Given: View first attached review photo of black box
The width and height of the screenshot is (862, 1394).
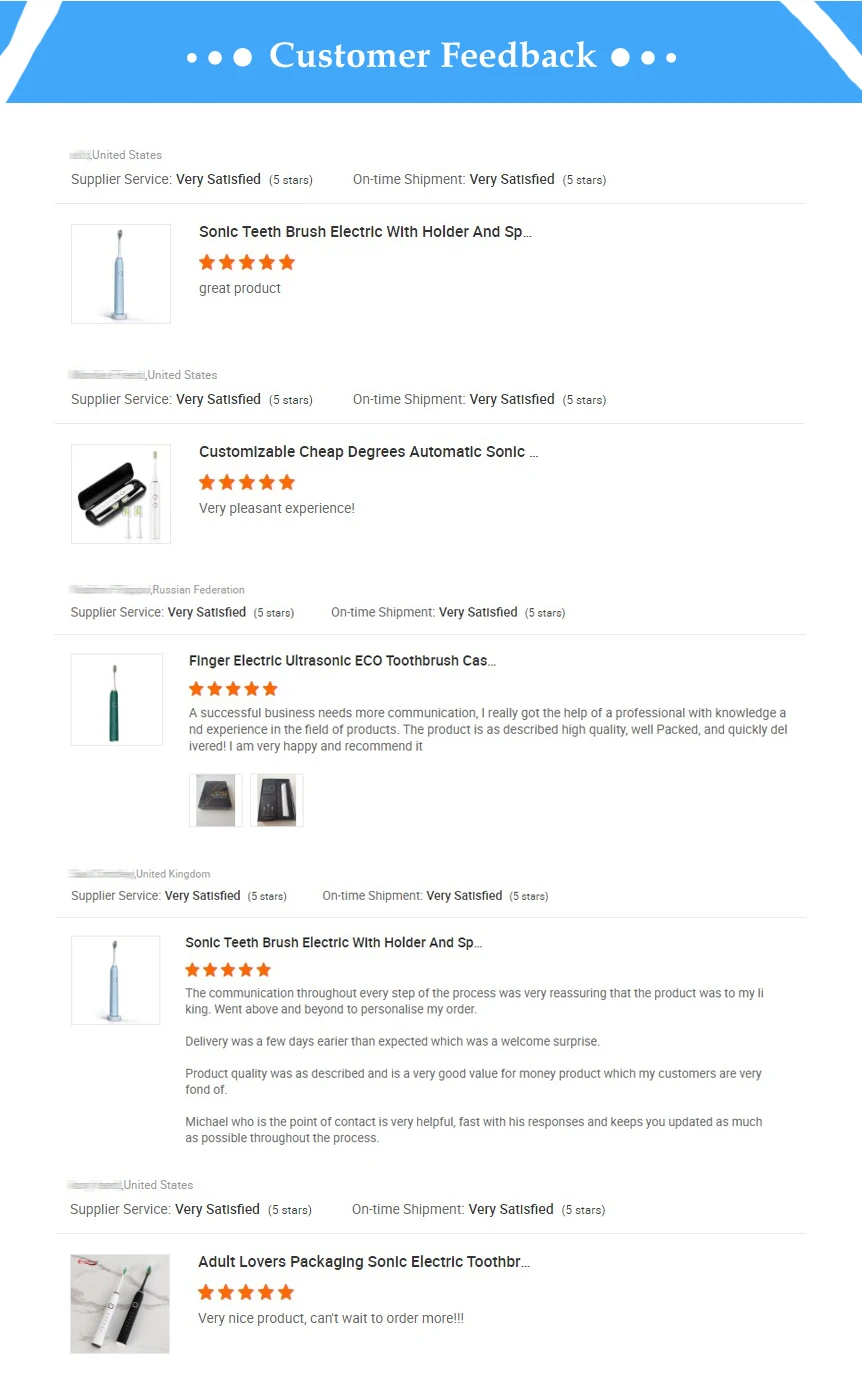Looking at the screenshot, I should coord(215,800).
